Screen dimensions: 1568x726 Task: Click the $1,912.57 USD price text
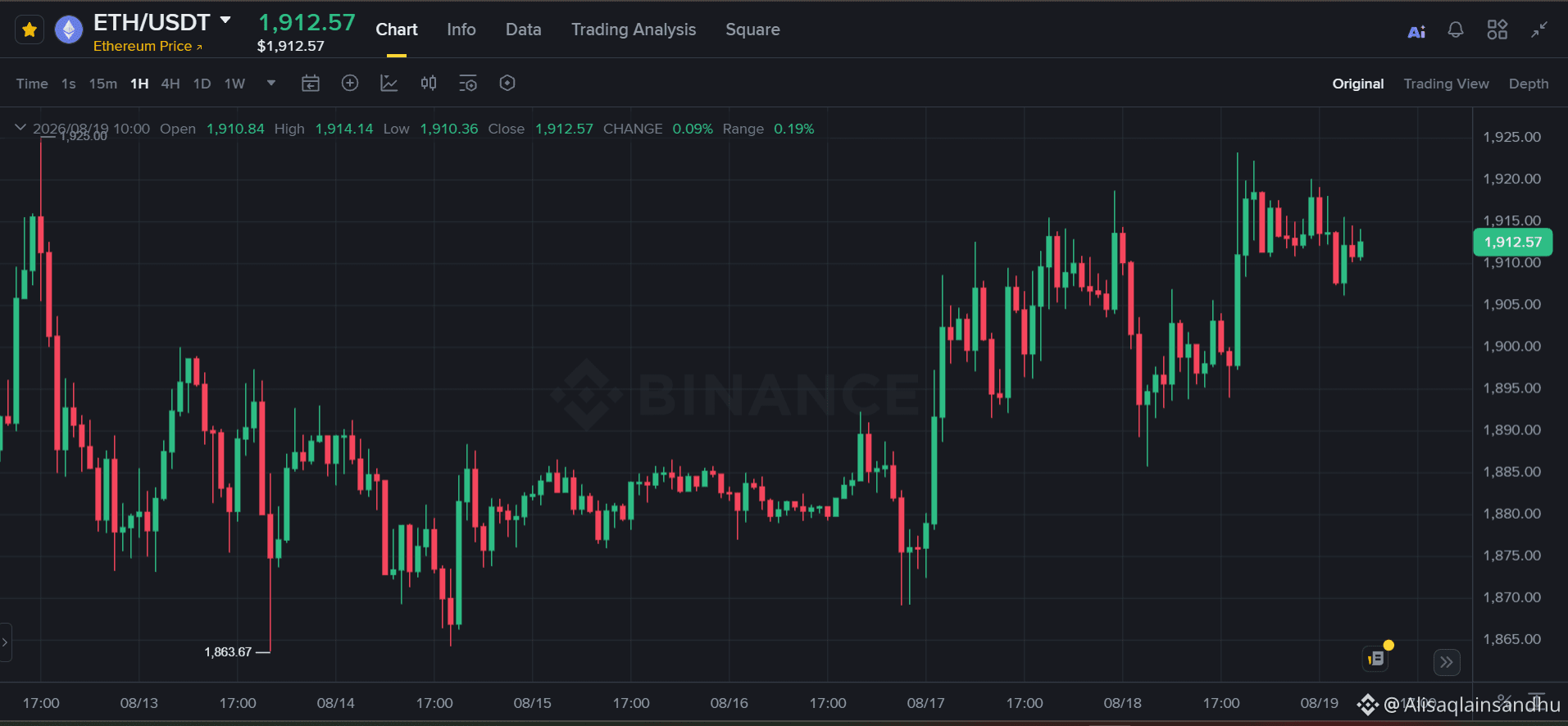tap(291, 46)
